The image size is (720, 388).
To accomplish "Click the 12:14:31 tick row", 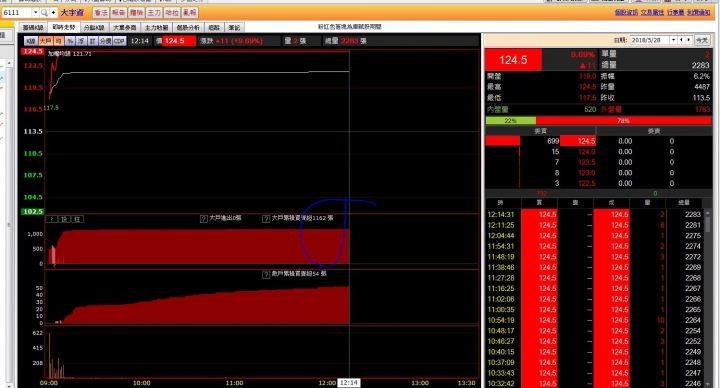I will pos(595,214).
